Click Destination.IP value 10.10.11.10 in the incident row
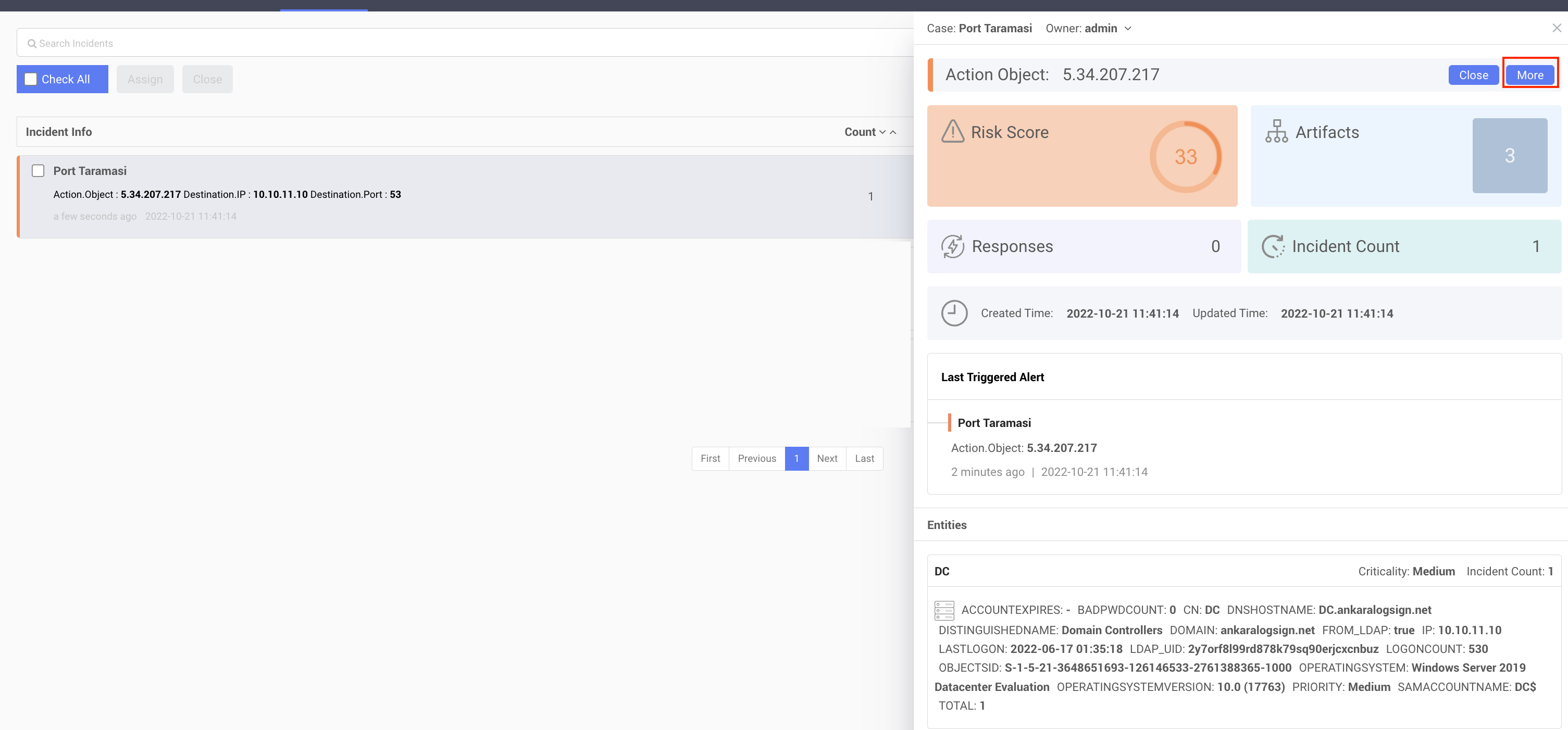Viewport: 1568px width, 730px height. coord(280,195)
